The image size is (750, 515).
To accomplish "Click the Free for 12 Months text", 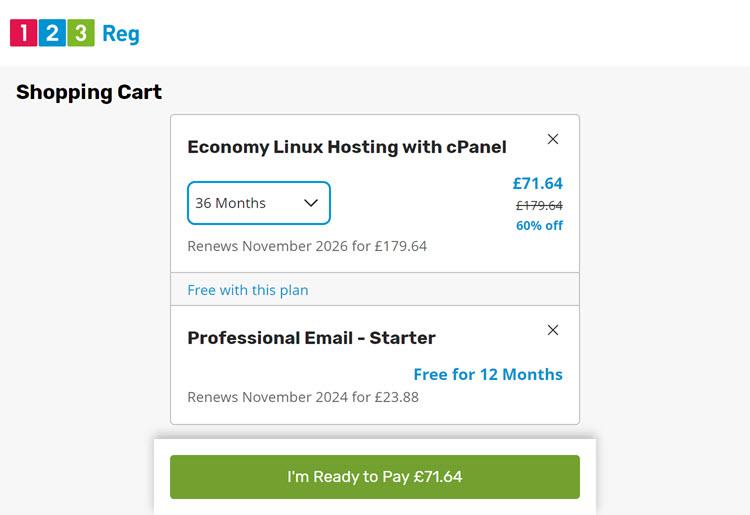I will 488,374.
